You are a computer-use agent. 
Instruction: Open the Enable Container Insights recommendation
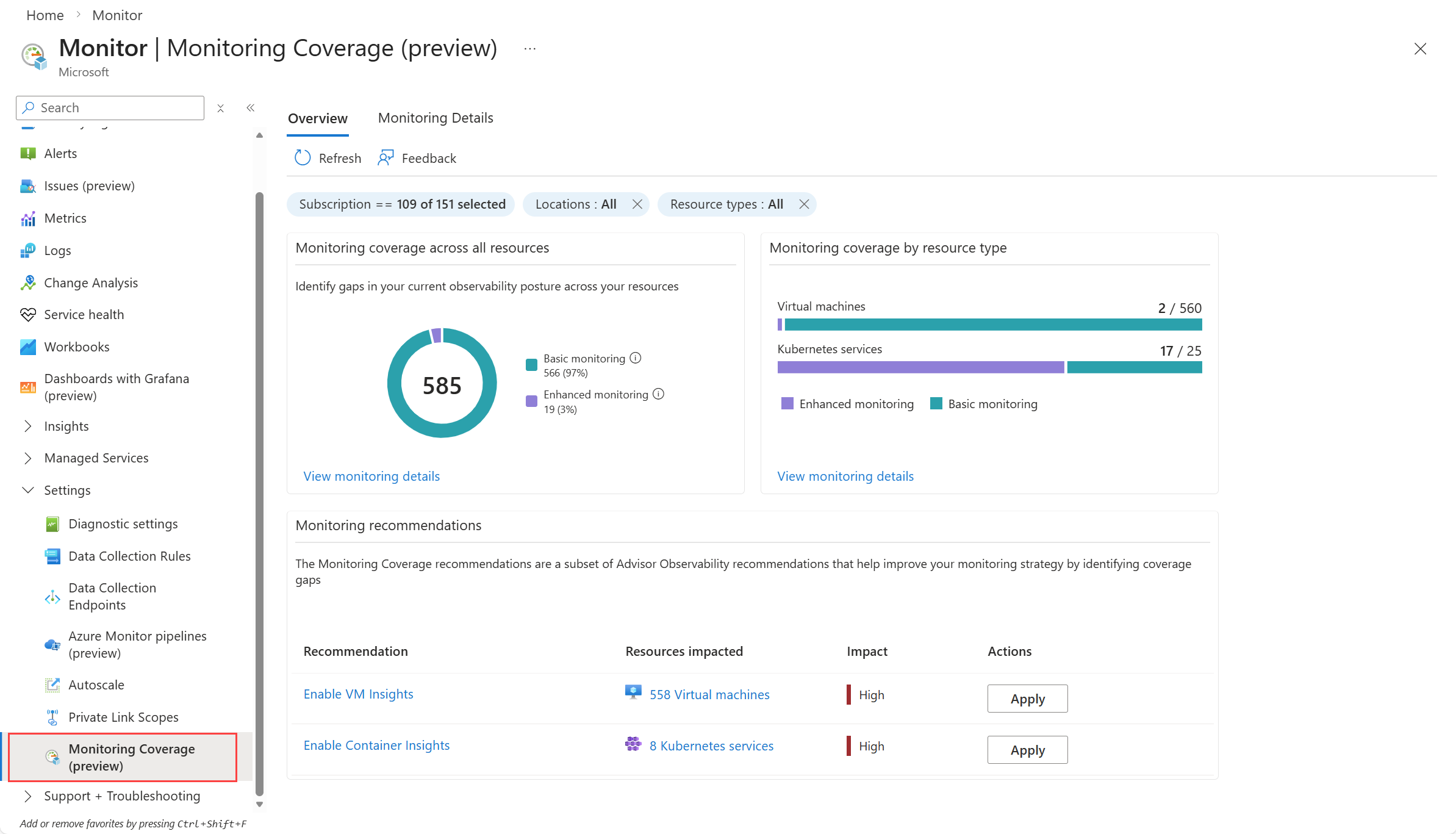tap(376, 745)
